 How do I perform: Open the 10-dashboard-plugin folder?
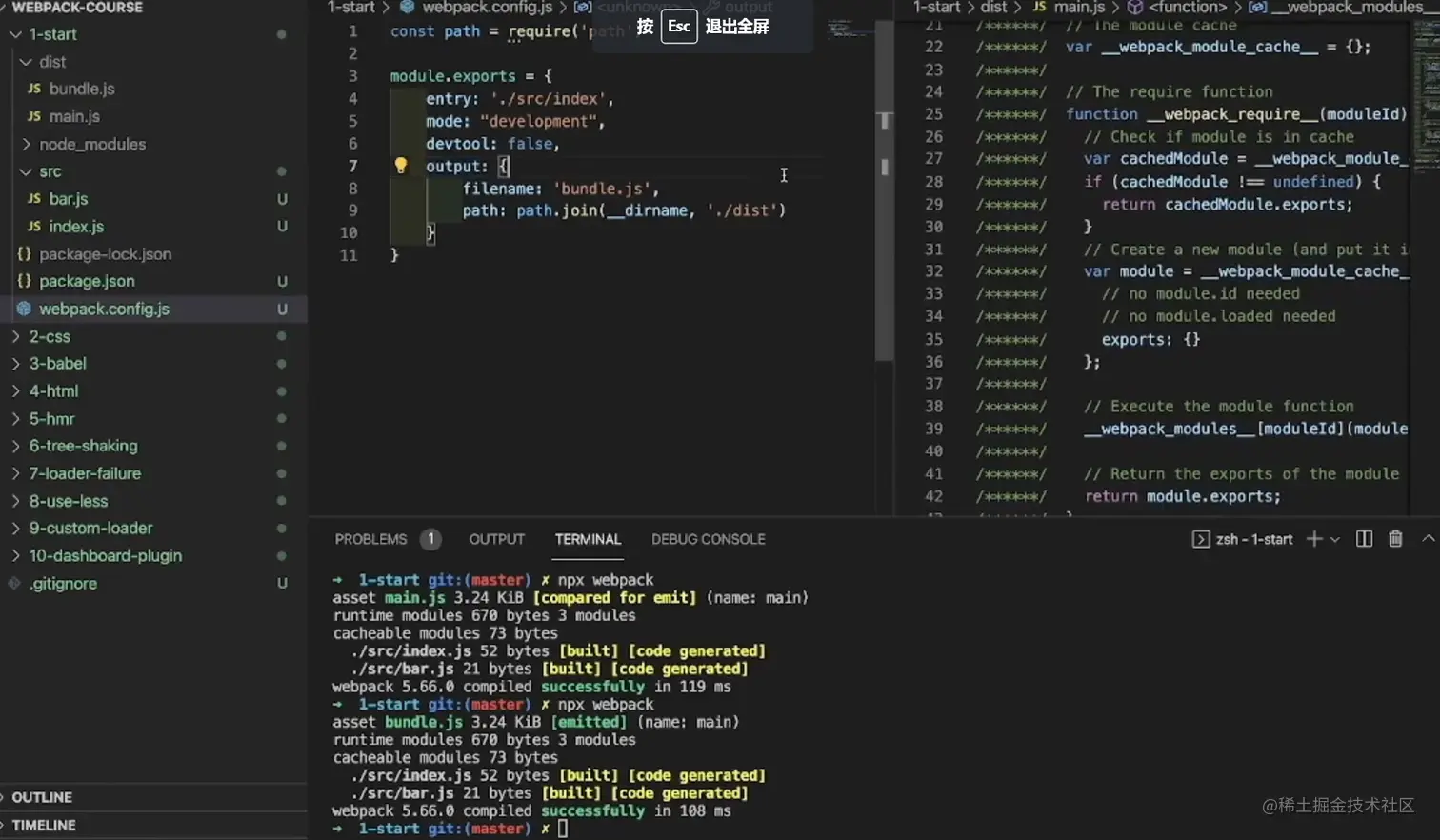tap(106, 555)
